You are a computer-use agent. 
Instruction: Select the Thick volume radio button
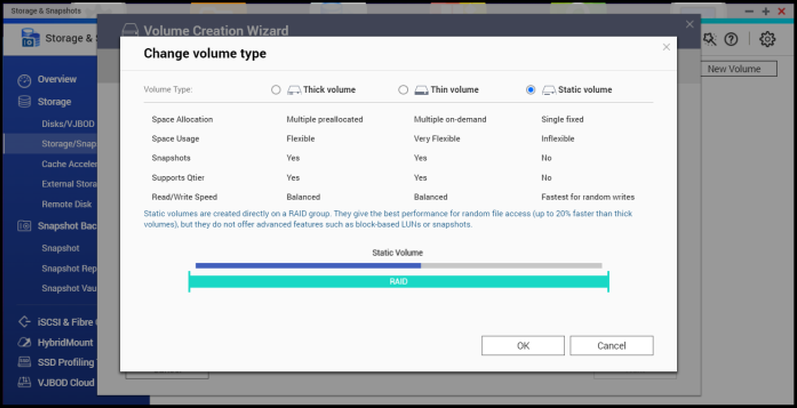[275, 90]
